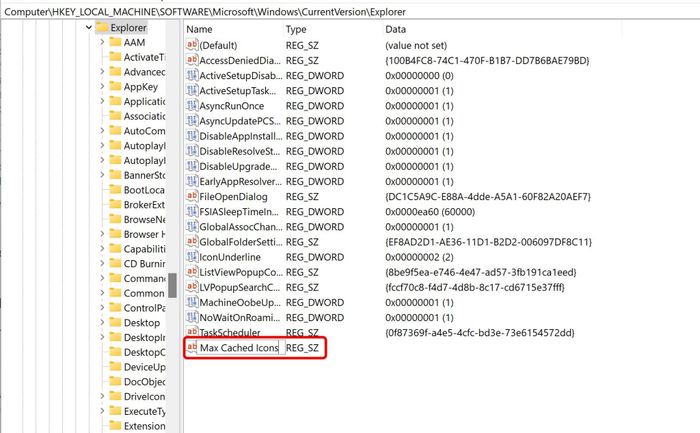Expand the CD Burning key

(x=102, y=263)
